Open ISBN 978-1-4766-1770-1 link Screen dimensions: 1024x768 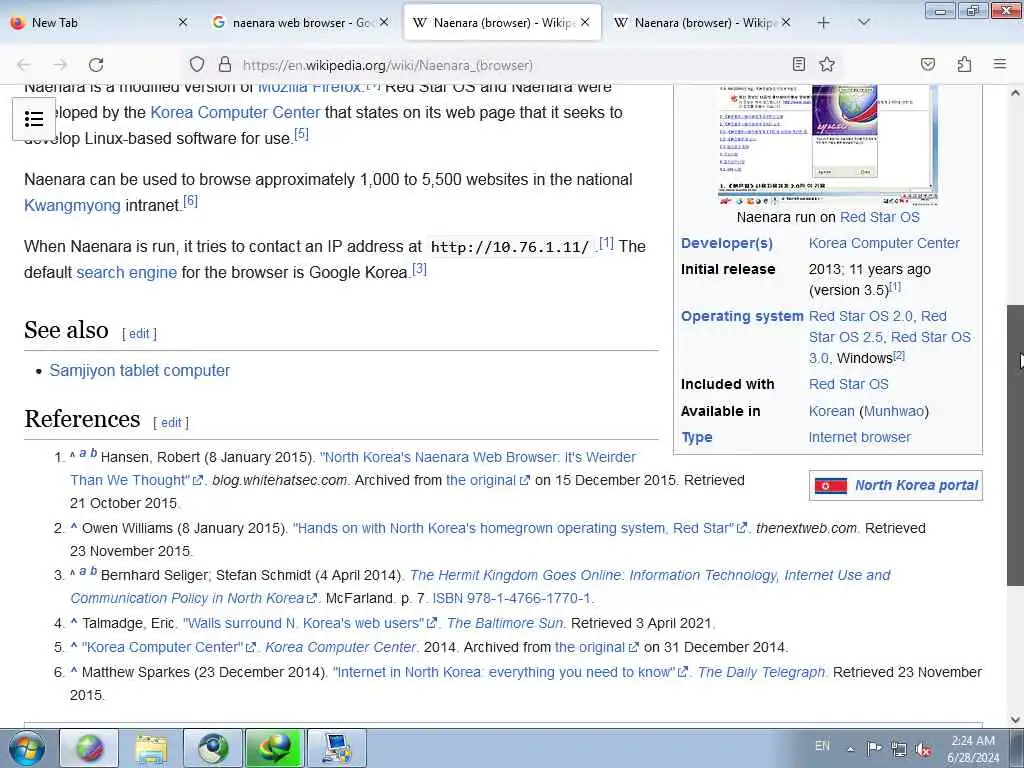(x=511, y=598)
